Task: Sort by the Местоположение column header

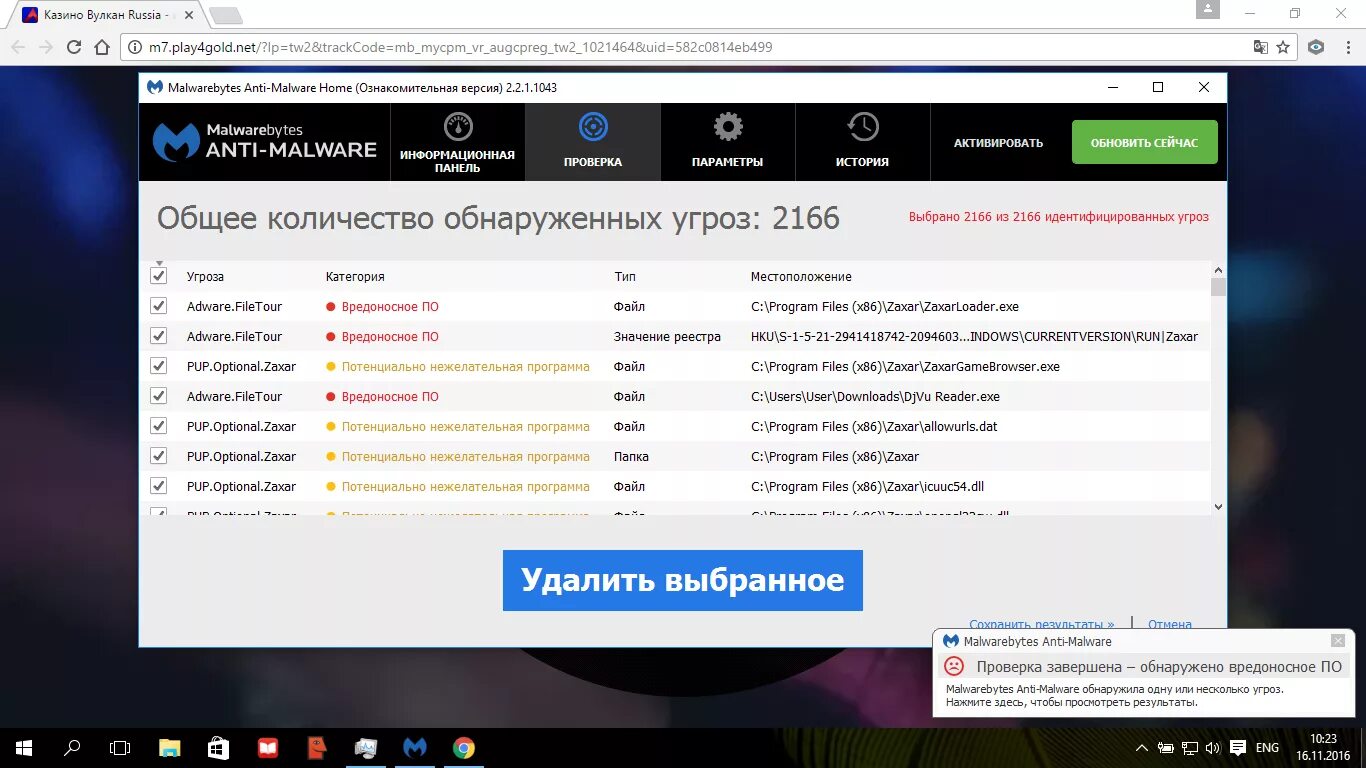Action: [x=801, y=277]
